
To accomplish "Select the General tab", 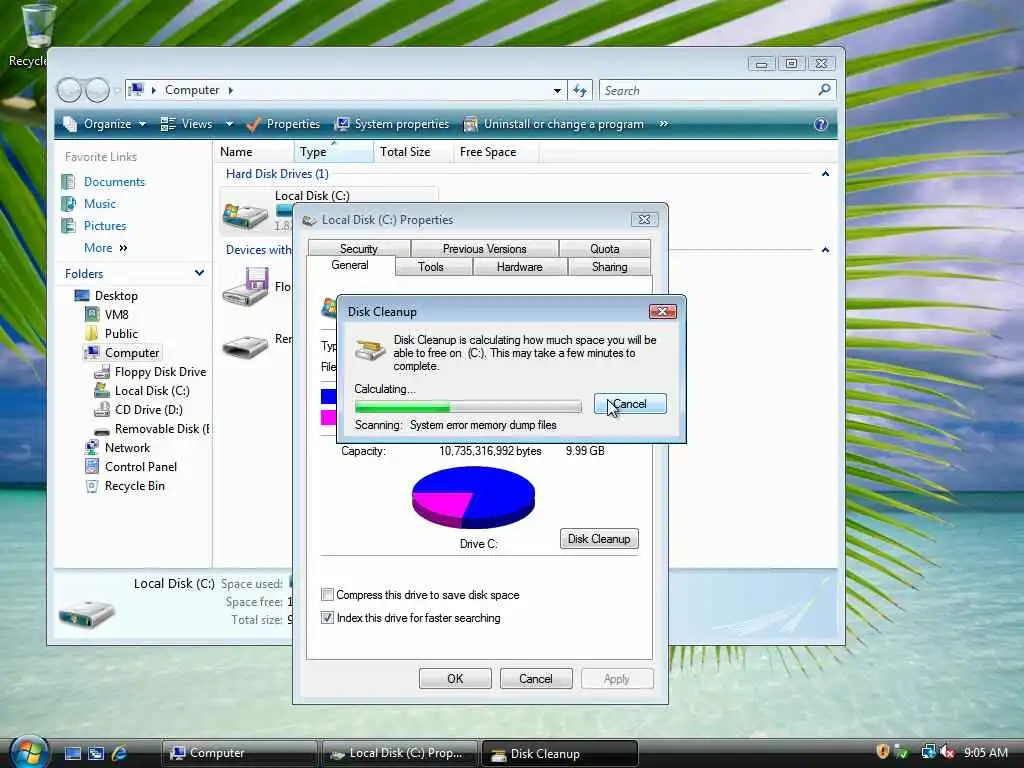I will pyautogui.click(x=350, y=265).
